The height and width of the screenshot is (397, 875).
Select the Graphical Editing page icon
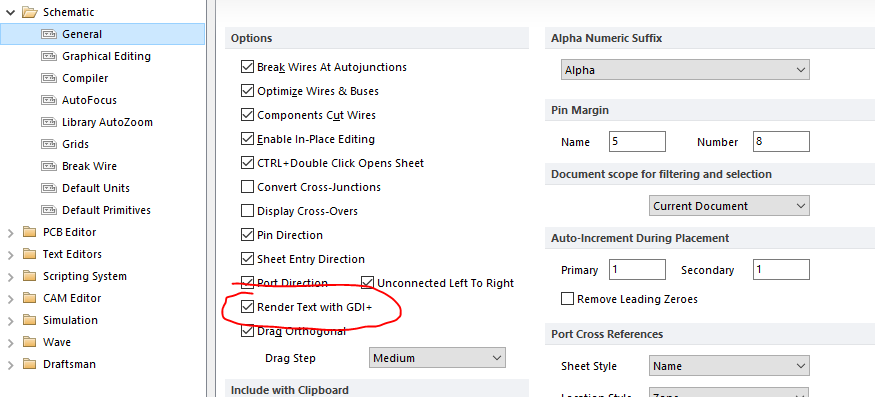click(x=49, y=56)
